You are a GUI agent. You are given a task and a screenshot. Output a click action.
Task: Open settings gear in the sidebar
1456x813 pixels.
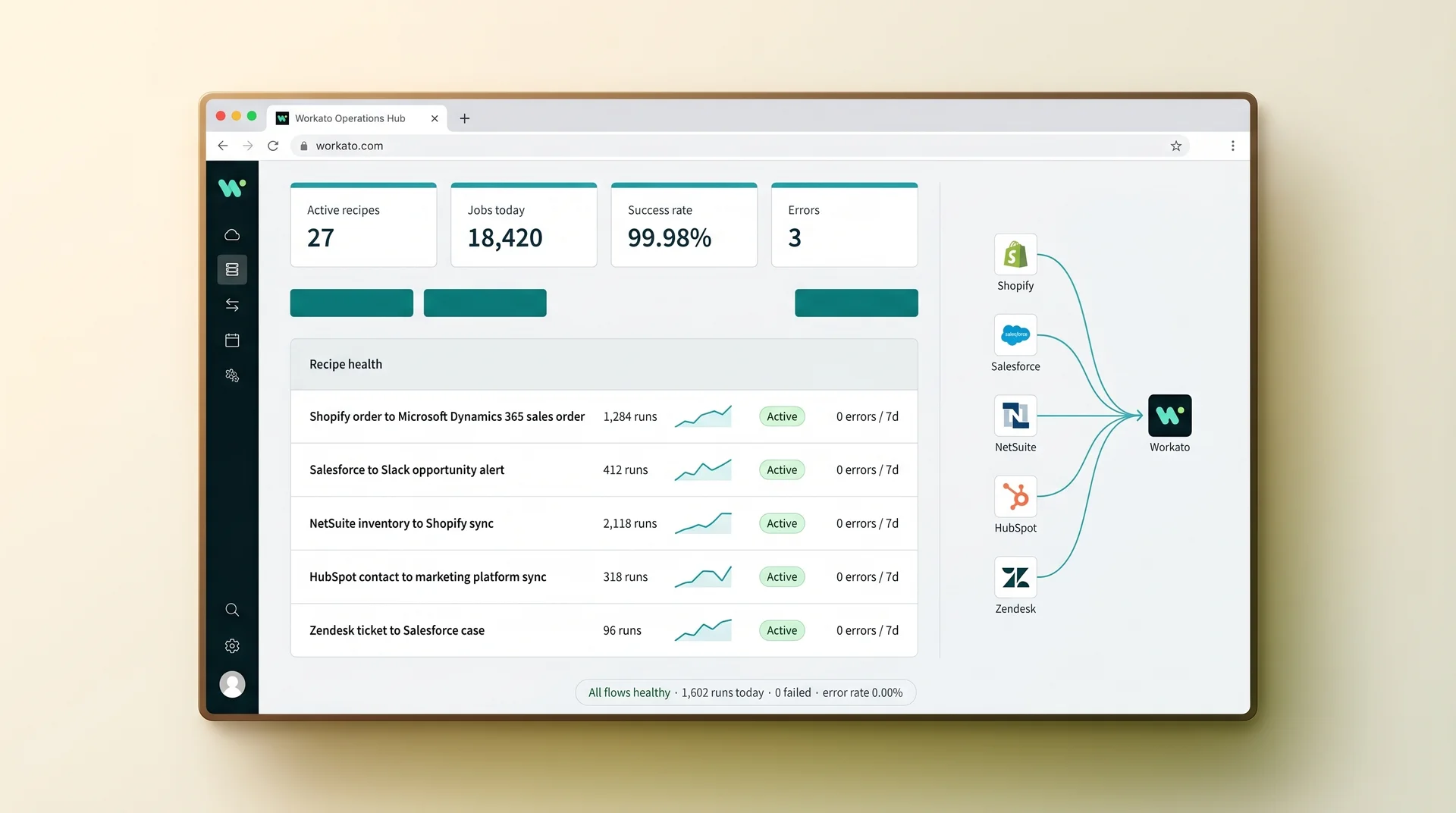232,645
